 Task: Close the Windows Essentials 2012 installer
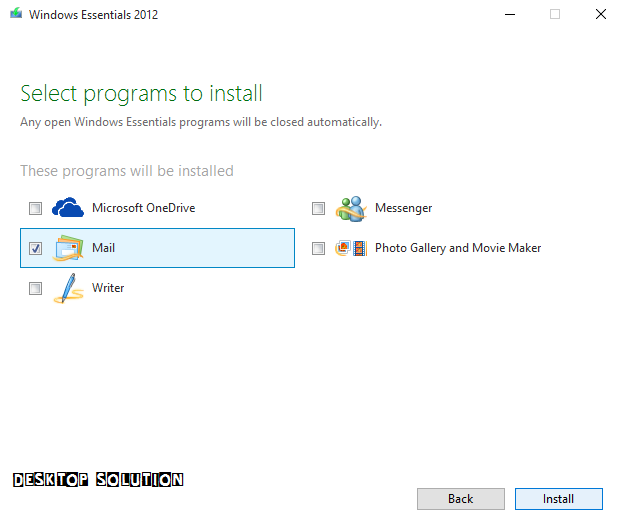pos(601,14)
